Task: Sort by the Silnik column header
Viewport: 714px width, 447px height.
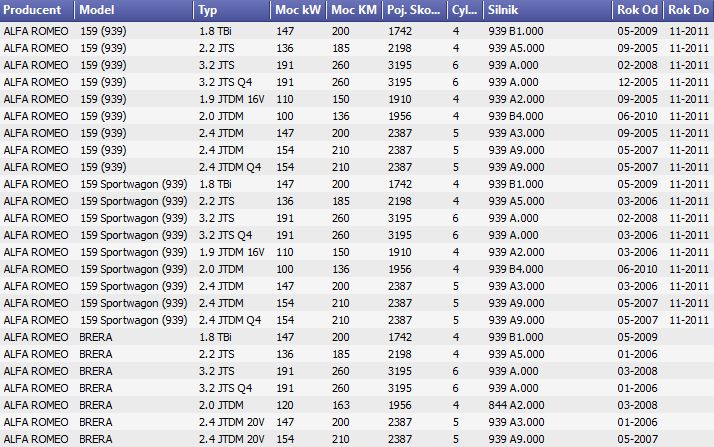Action: point(548,10)
